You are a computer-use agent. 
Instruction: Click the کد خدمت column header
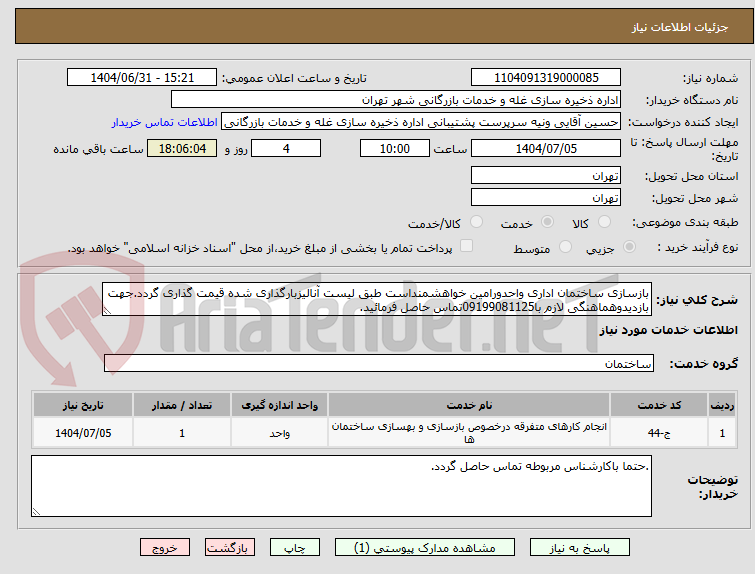pyautogui.click(x=659, y=405)
